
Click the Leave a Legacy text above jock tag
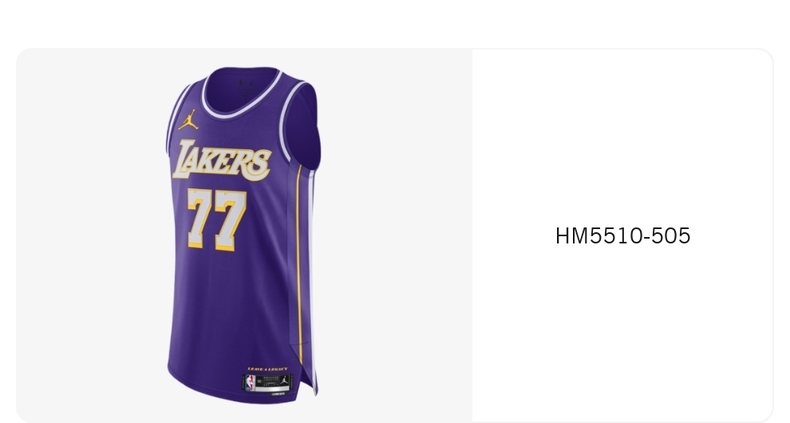268,369
